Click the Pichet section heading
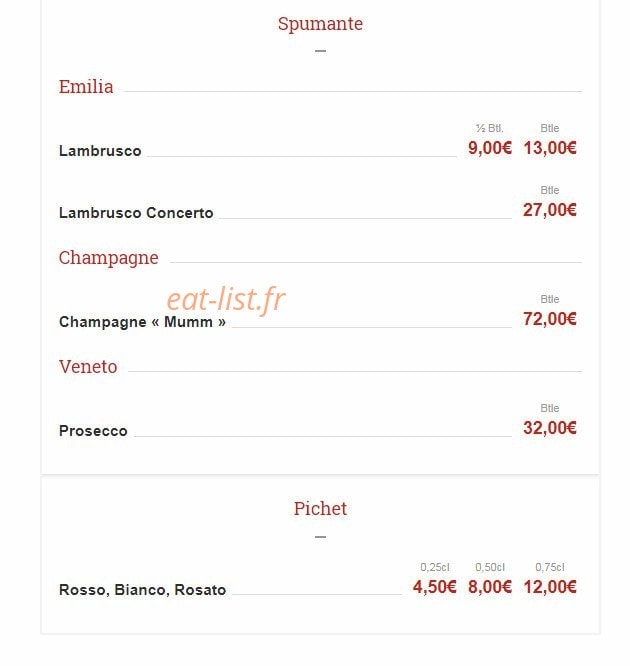 coord(320,508)
